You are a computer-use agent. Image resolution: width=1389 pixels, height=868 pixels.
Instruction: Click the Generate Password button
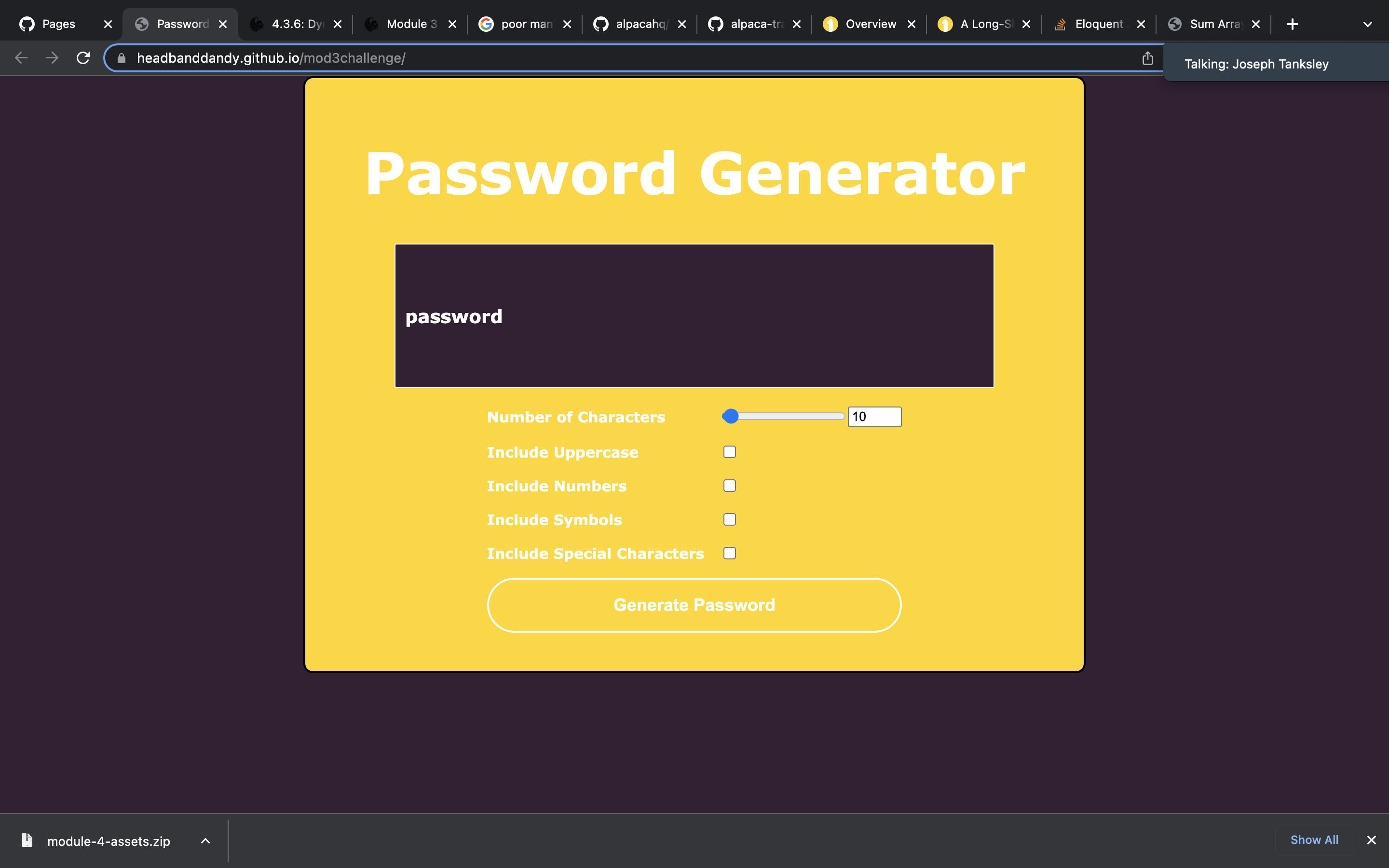pos(694,605)
